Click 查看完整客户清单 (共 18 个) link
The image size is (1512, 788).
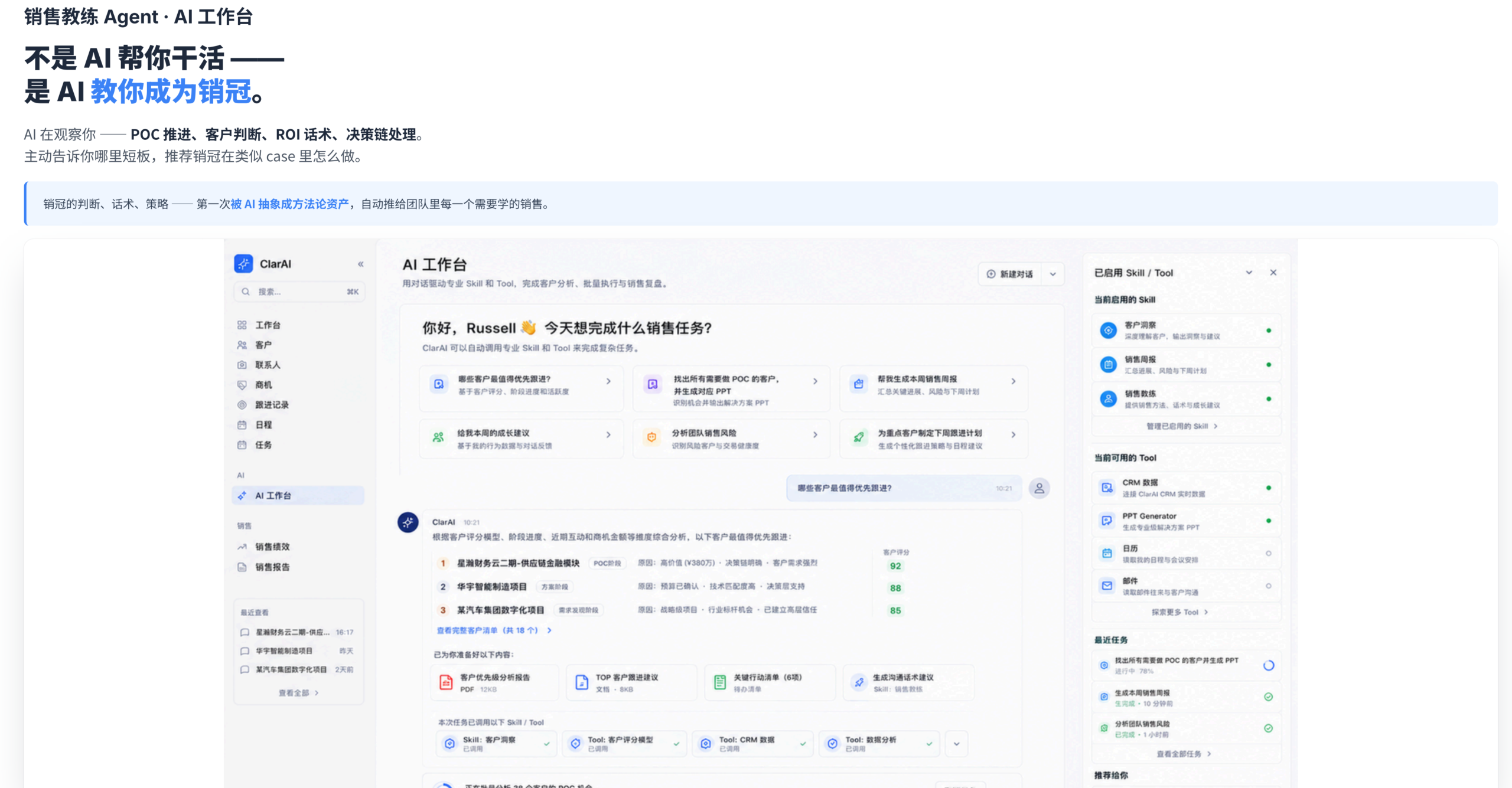click(x=494, y=630)
